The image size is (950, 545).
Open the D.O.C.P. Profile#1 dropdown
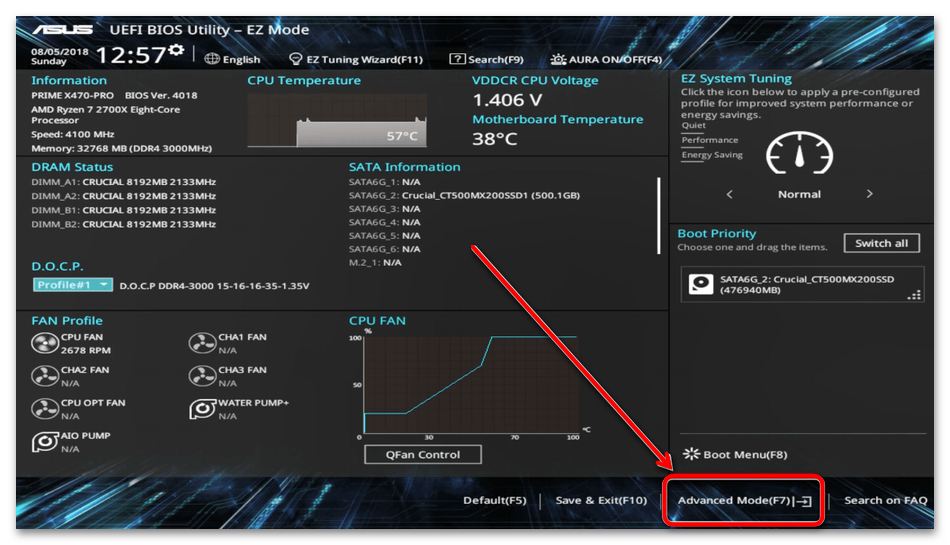click(73, 285)
